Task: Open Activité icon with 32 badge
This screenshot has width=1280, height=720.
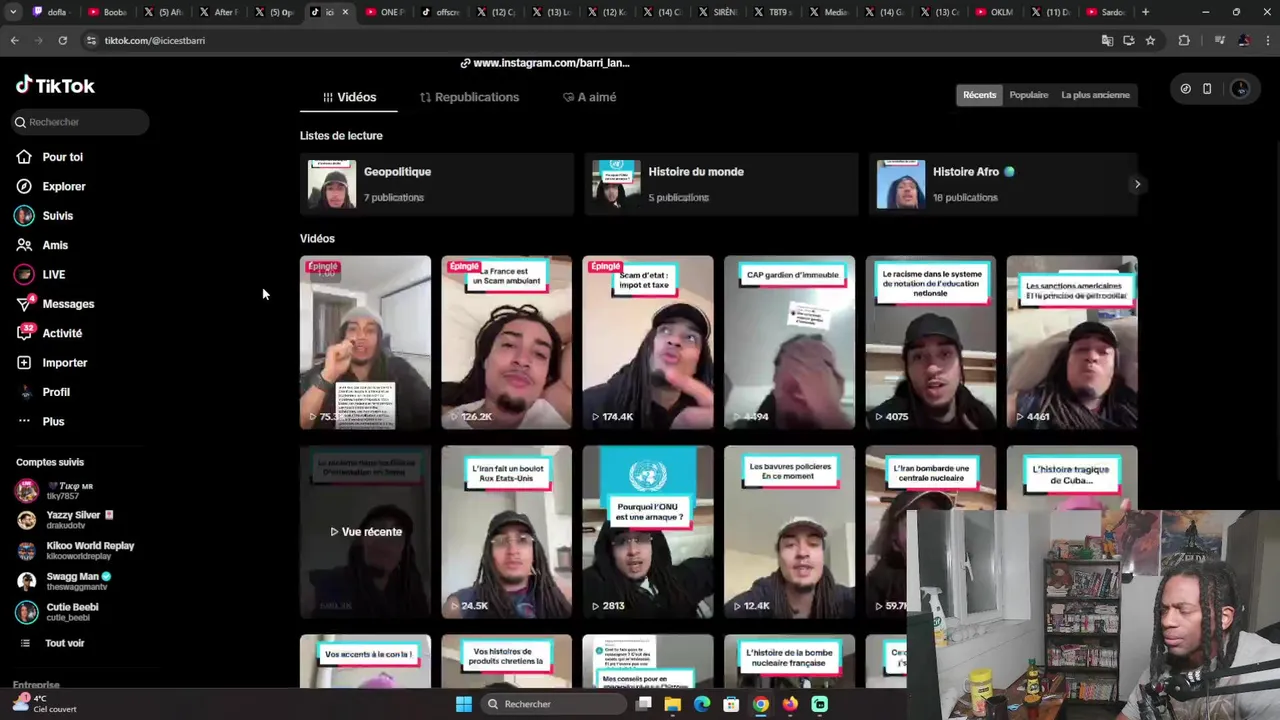Action: (x=24, y=332)
